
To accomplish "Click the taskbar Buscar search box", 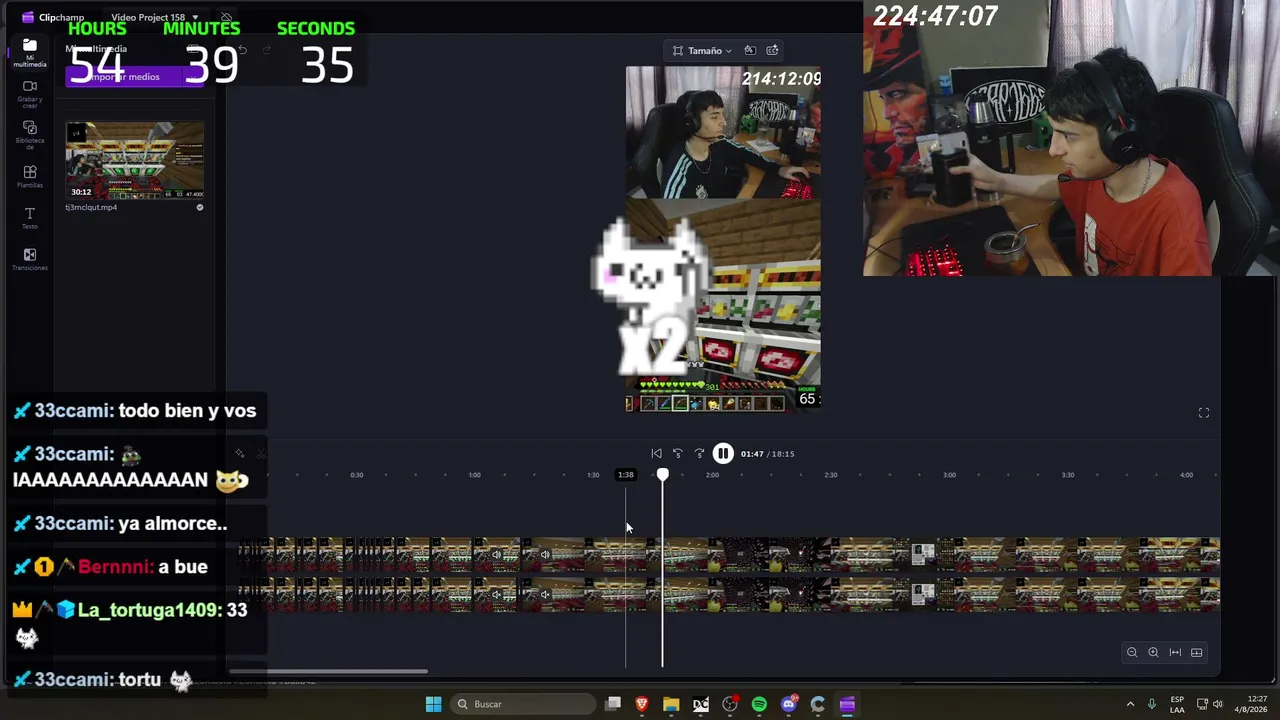I will (522, 704).
